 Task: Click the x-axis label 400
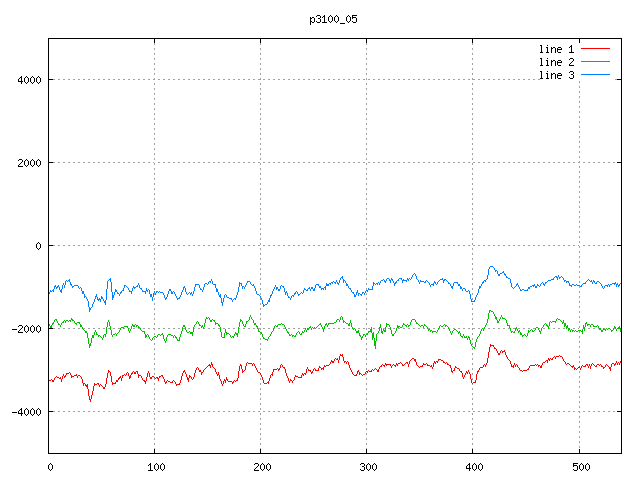tap(474, 467)
